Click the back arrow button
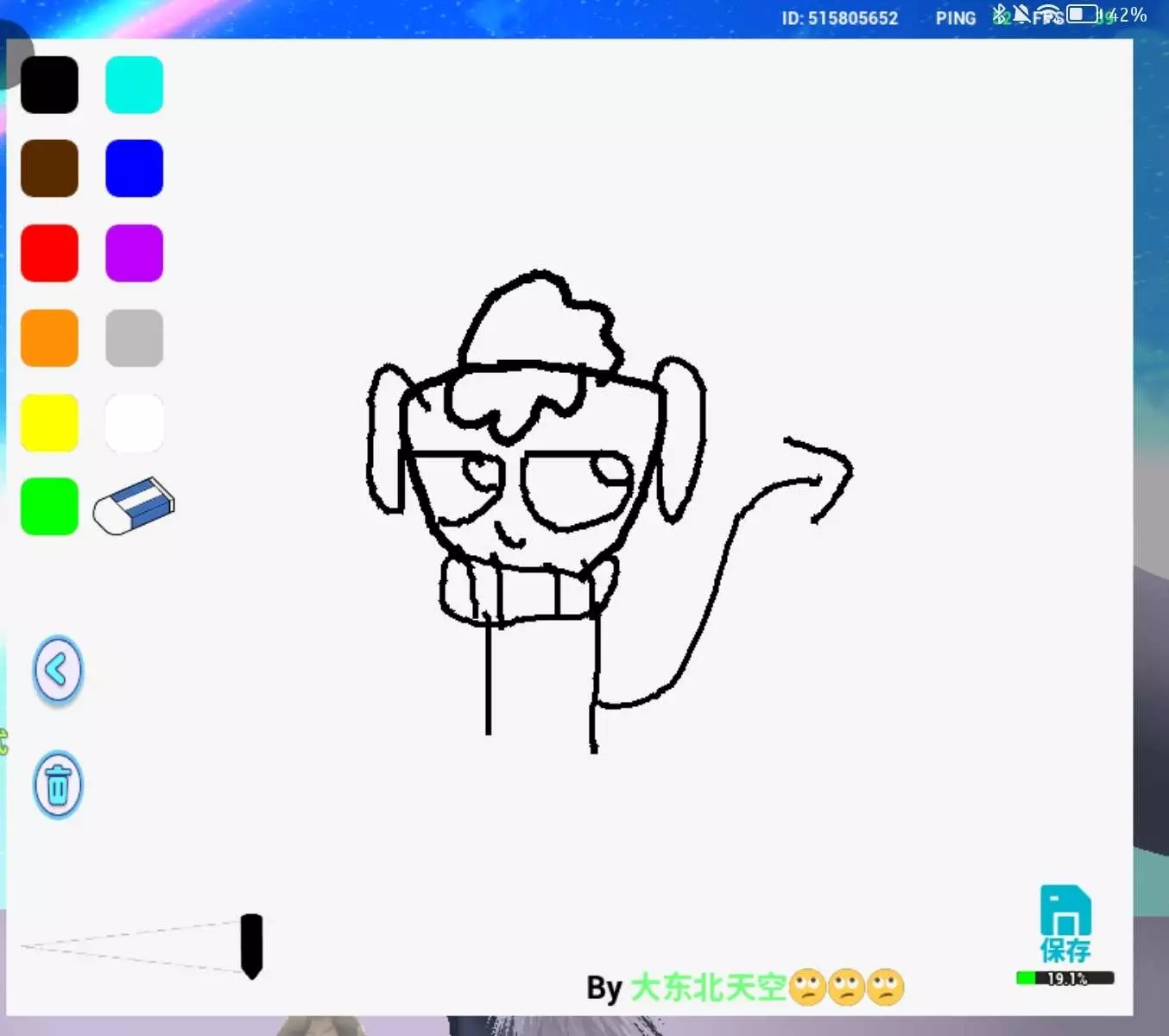The height and width of the screenshot is (1036, 1169). click(x=58, y=670)
